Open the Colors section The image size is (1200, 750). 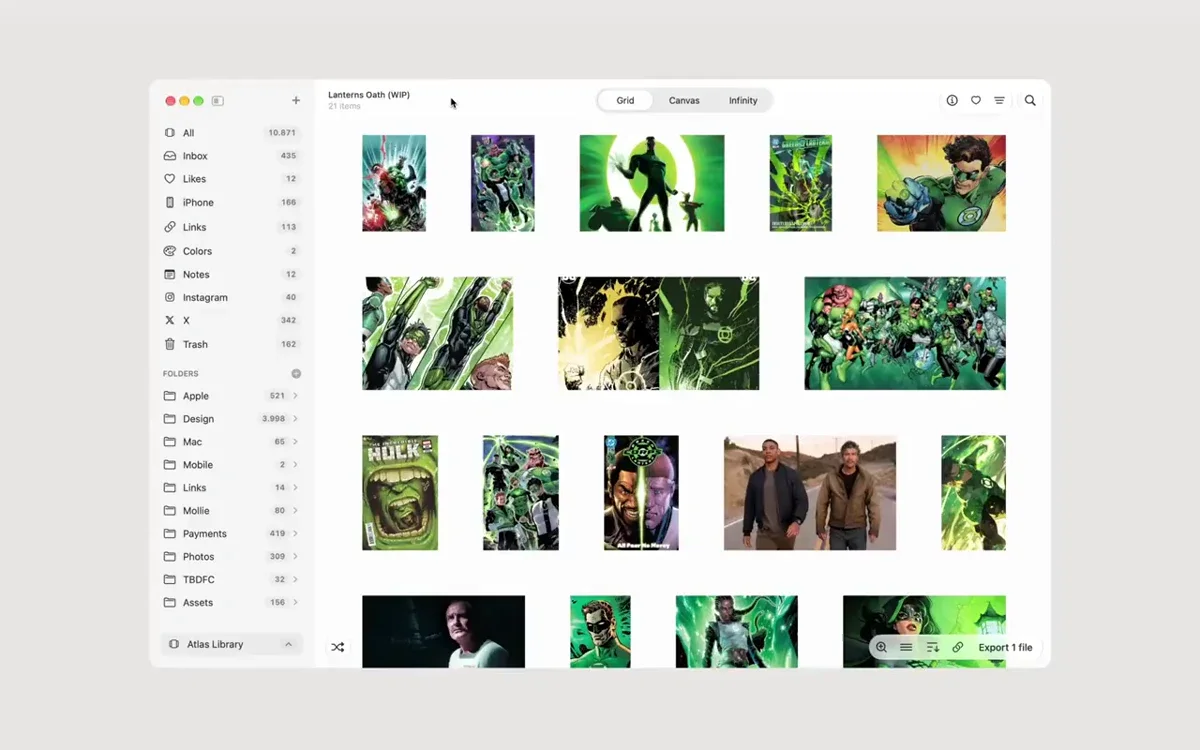point(231,251)
